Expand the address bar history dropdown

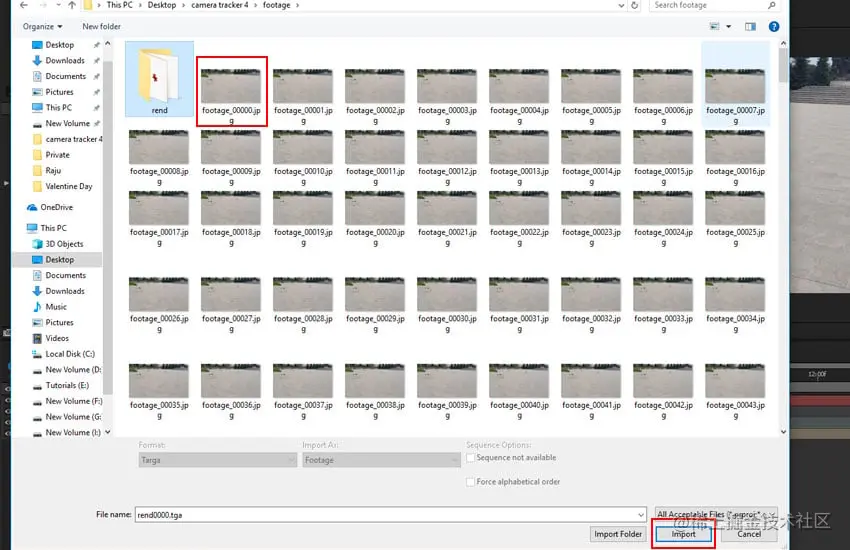point(621,5)
